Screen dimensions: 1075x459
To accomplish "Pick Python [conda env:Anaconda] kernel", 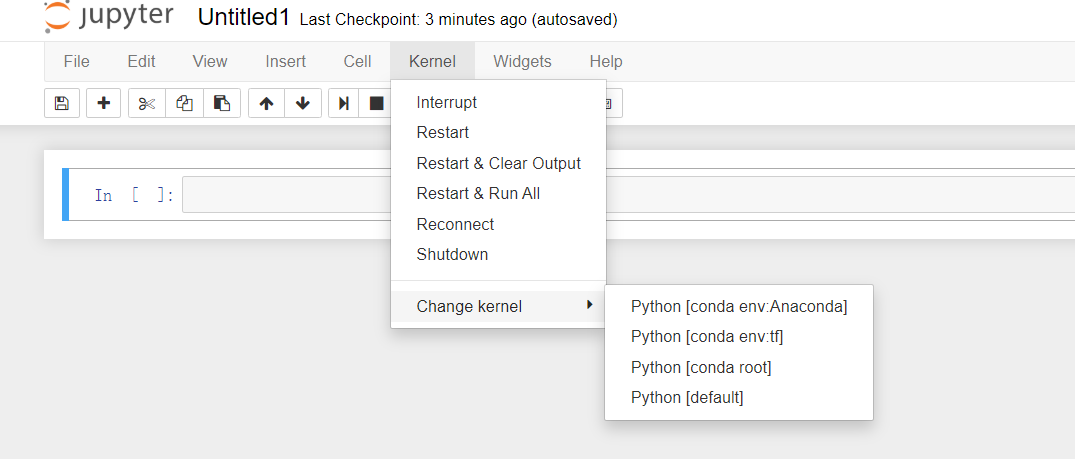I will coord(739,306).
